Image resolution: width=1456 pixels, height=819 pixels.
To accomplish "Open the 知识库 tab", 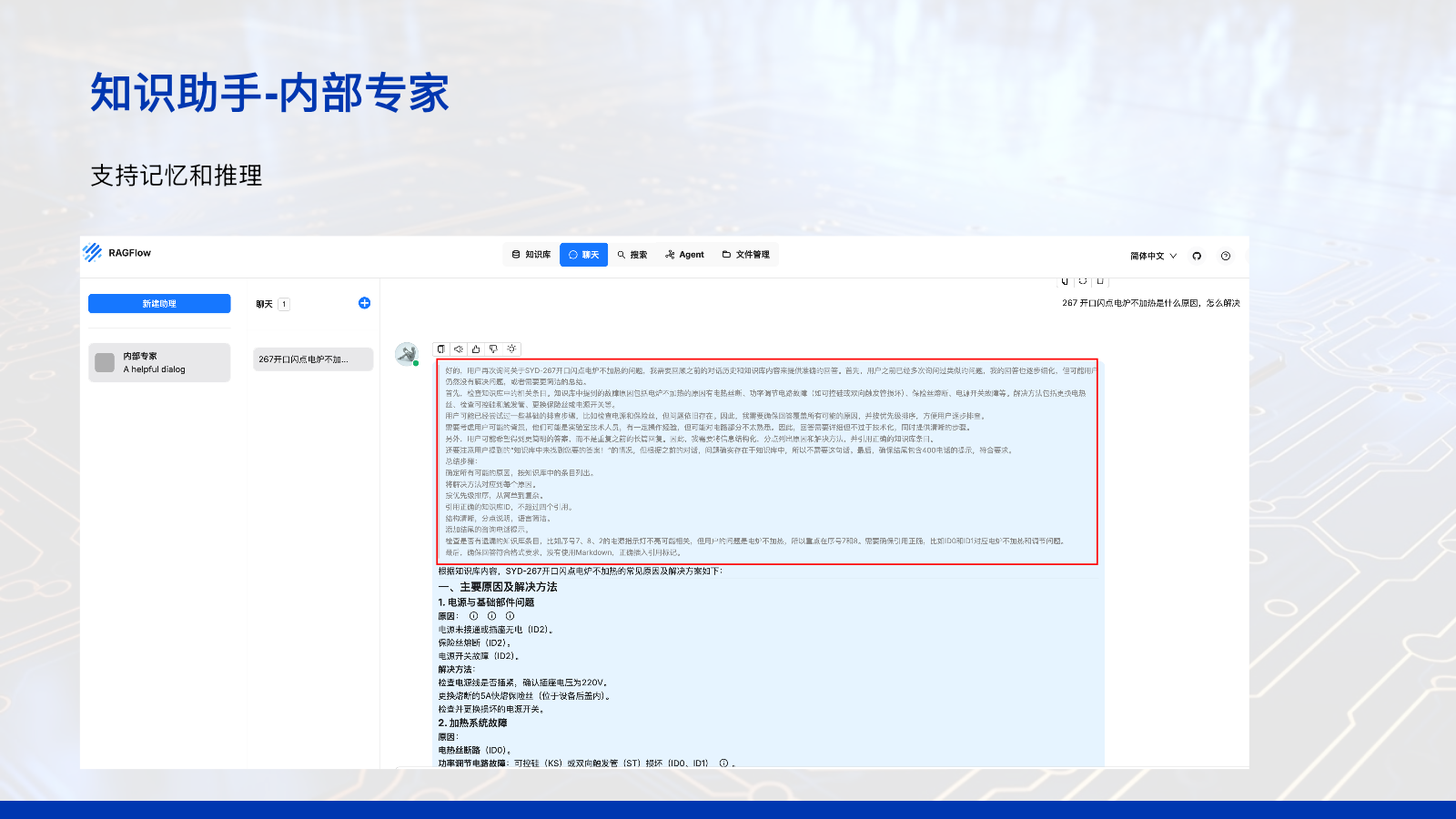I will (x=531, y=255).
